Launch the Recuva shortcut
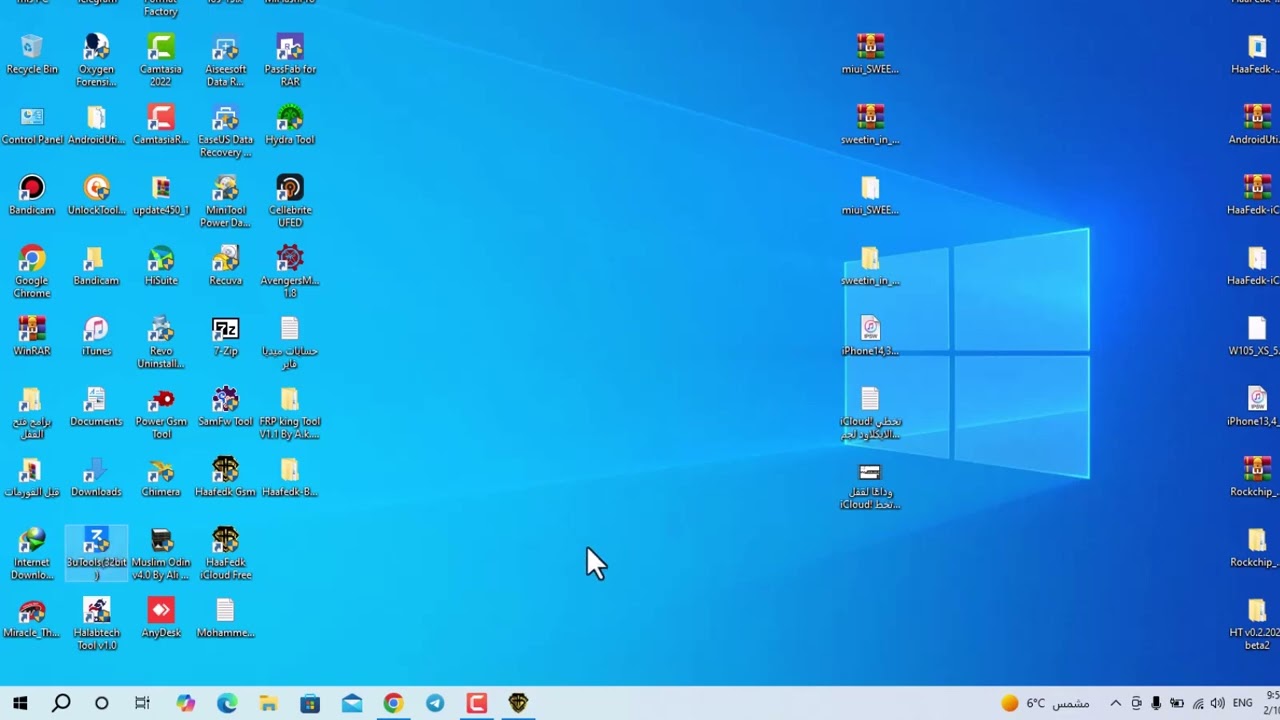 click(225, 266)
